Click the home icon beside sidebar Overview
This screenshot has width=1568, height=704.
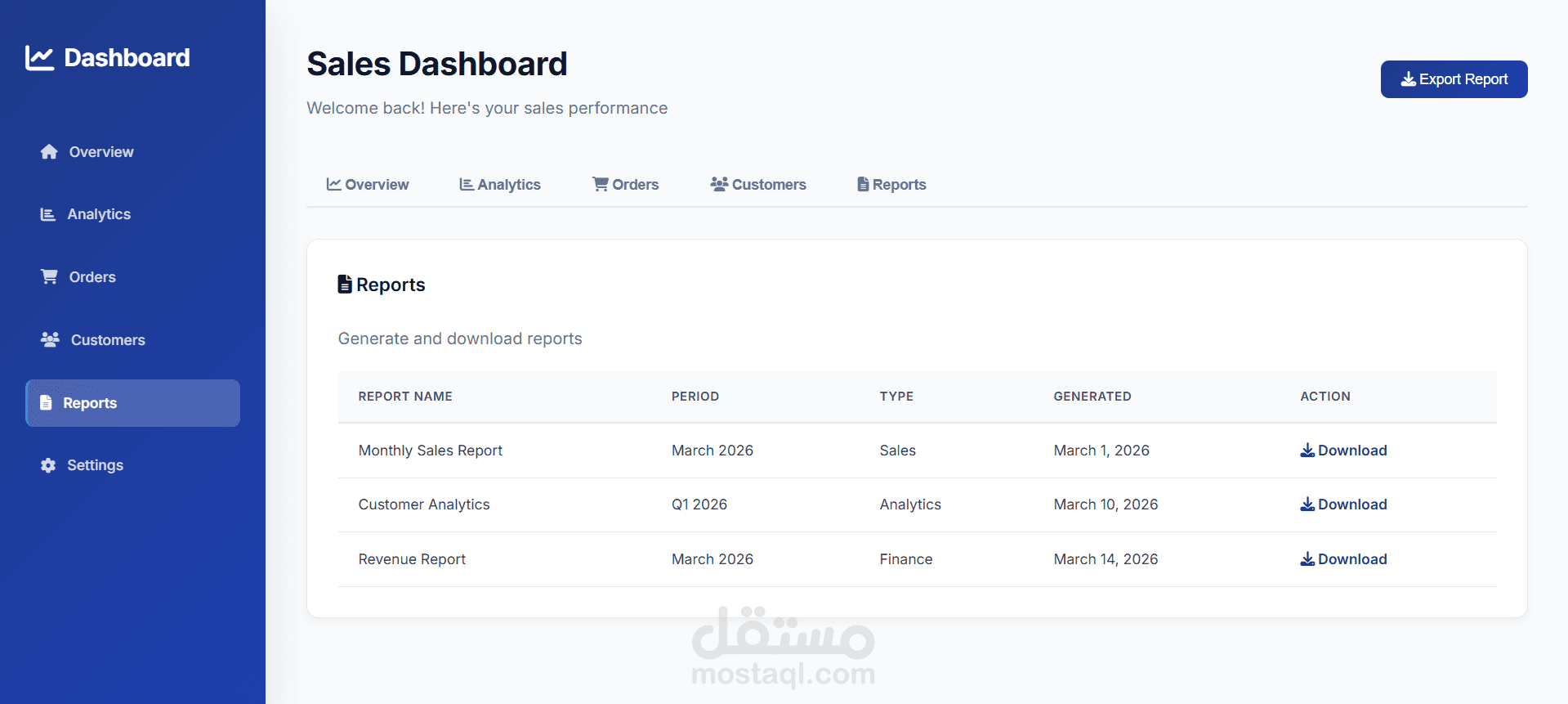(49, 152)
